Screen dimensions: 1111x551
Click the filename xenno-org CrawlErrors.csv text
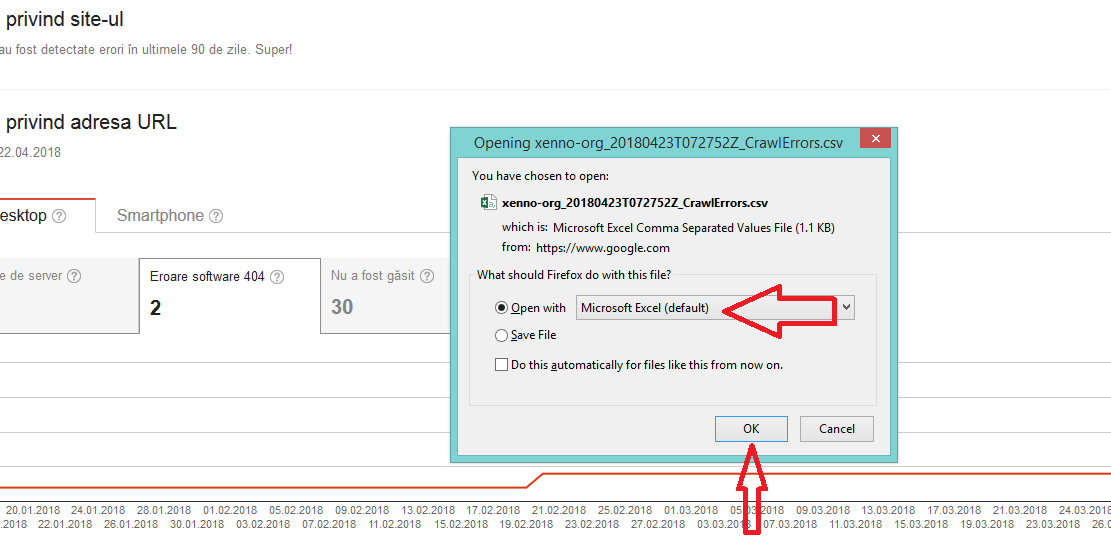635,203
